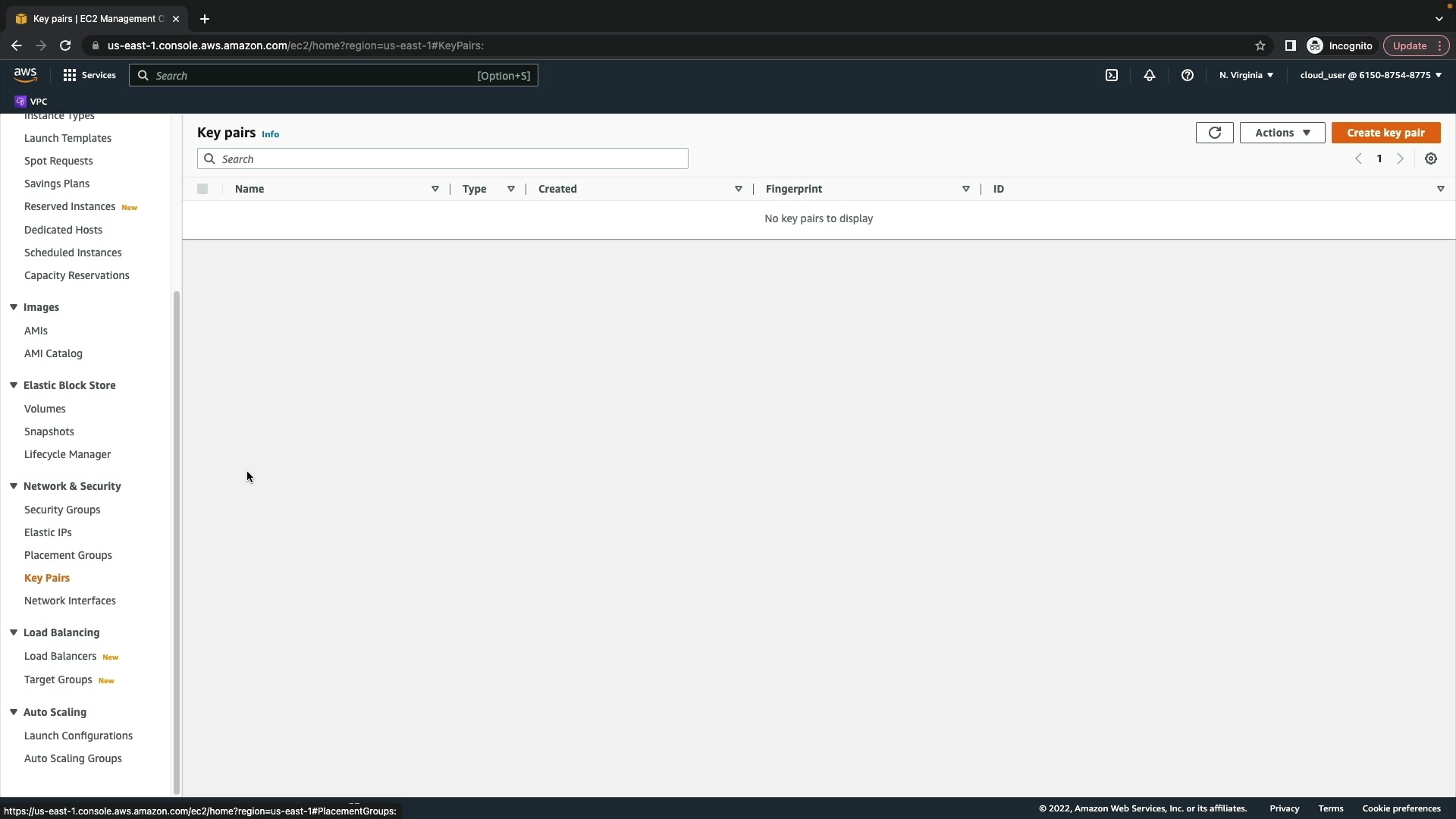Viewport: 1456px width, 819px height.
Task: Open table preferences gear icon
Action: pos(1431,159)
